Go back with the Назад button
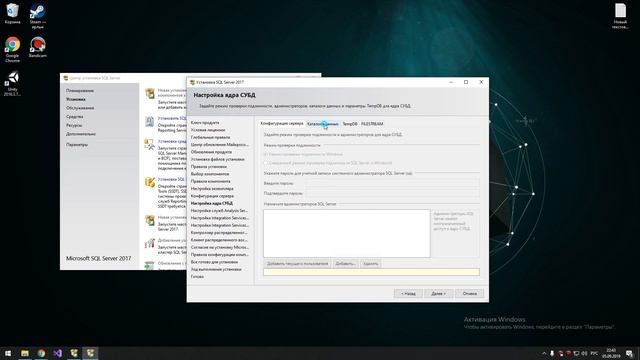640x360 pixels. pyautogui.click(x=408, y=293)
